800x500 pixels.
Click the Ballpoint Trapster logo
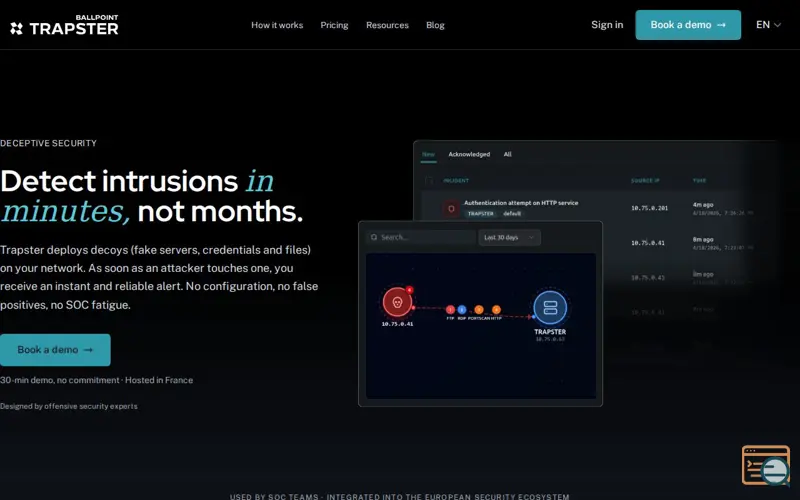[64, 25]
